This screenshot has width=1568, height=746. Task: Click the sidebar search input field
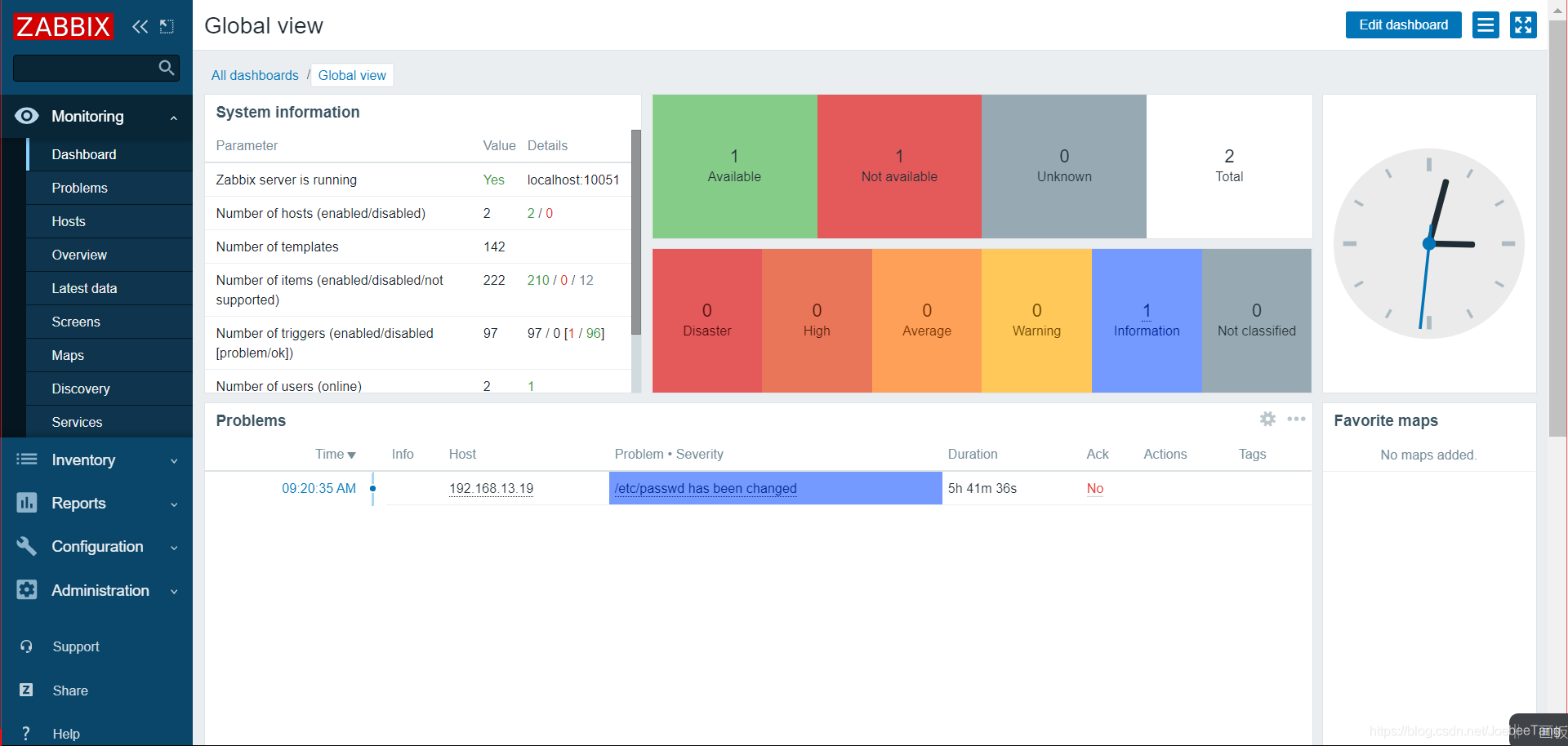(x=96, y=68)
